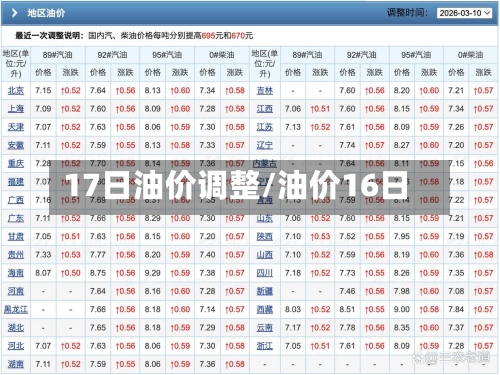The width and height of the screenshot is (500, 375).
Task: Open the 河南 region link
Action: [16, 291]
